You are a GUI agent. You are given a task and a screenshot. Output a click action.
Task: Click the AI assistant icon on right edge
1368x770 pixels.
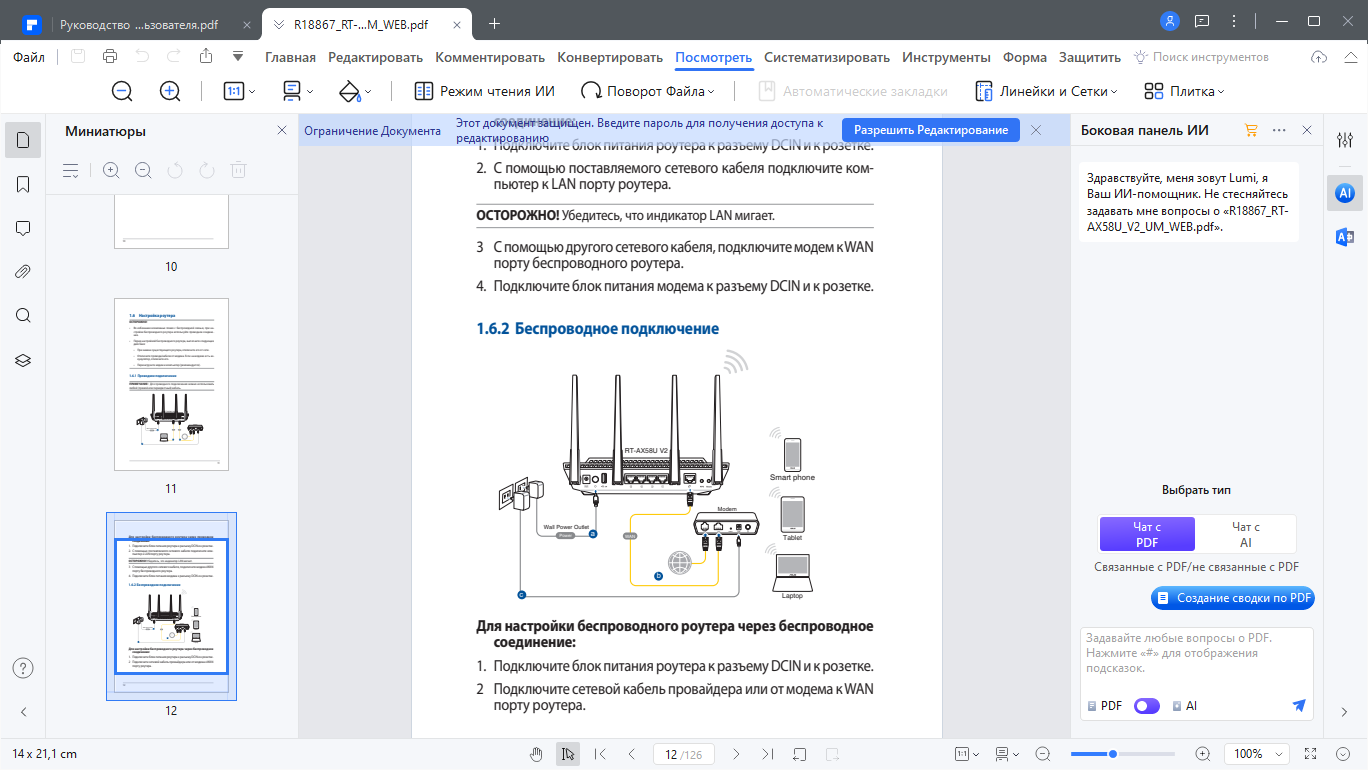pos(1345,192)
